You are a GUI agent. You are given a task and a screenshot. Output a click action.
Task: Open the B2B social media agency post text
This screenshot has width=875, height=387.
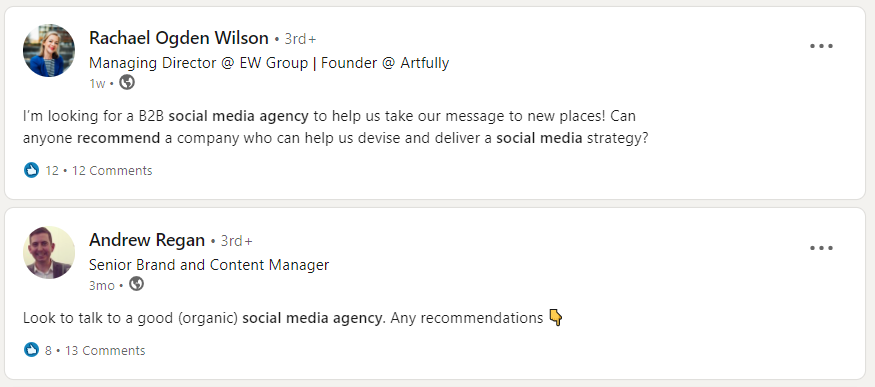(335, 127)
